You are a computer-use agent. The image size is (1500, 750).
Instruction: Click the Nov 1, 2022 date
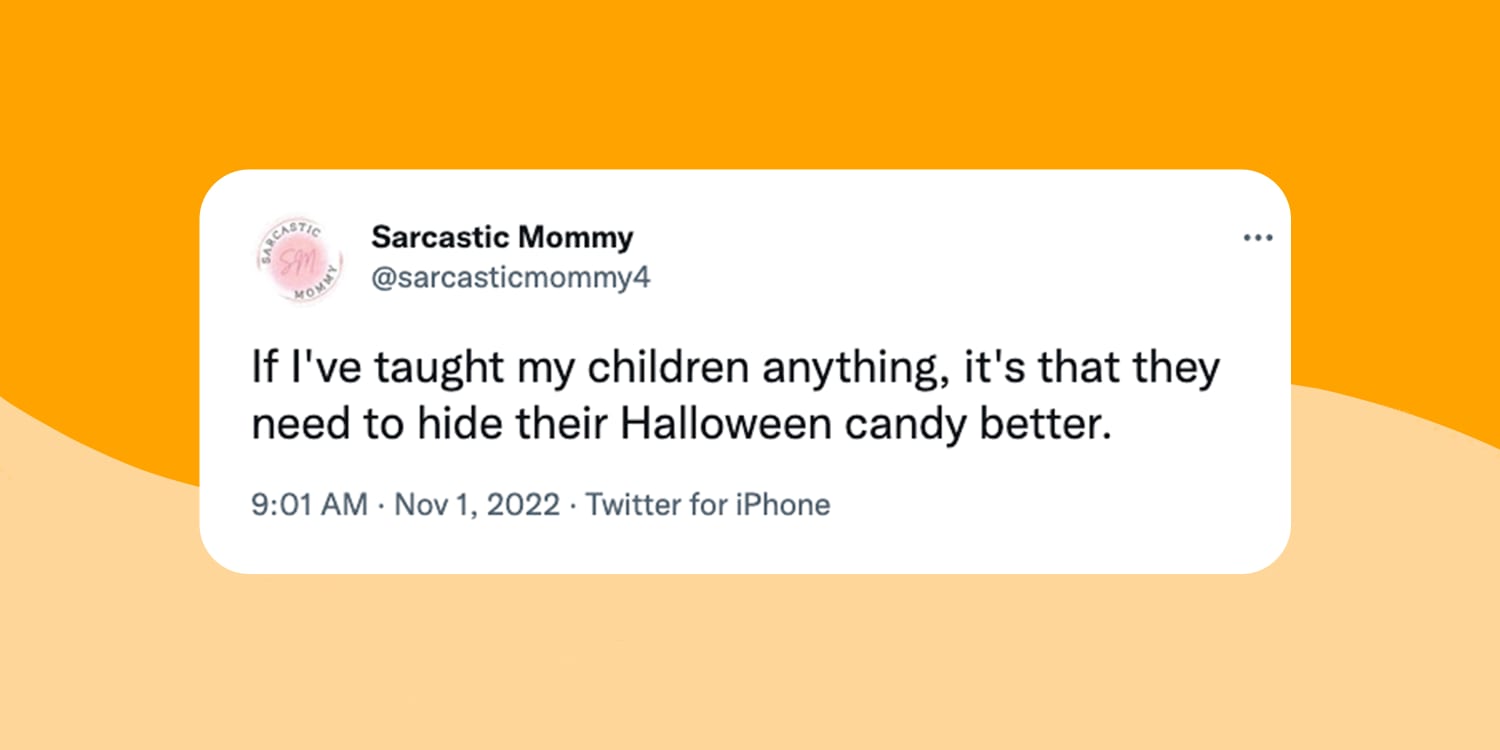(477, 504)
